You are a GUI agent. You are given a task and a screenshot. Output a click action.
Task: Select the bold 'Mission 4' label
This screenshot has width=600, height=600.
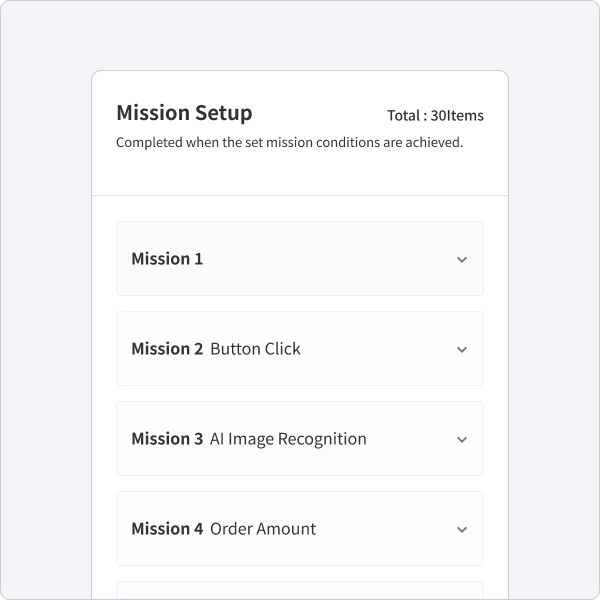[167, 528]
